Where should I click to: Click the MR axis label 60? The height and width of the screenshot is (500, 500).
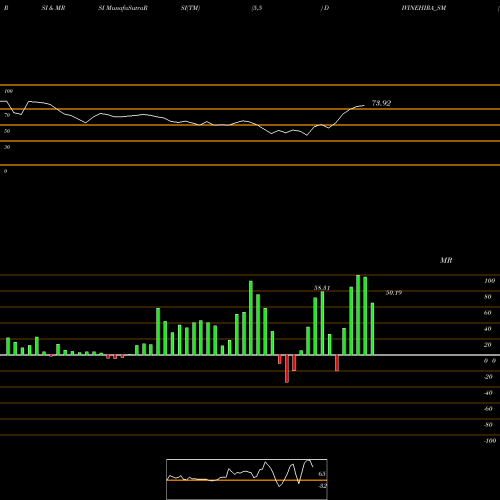tap(488, 313)
